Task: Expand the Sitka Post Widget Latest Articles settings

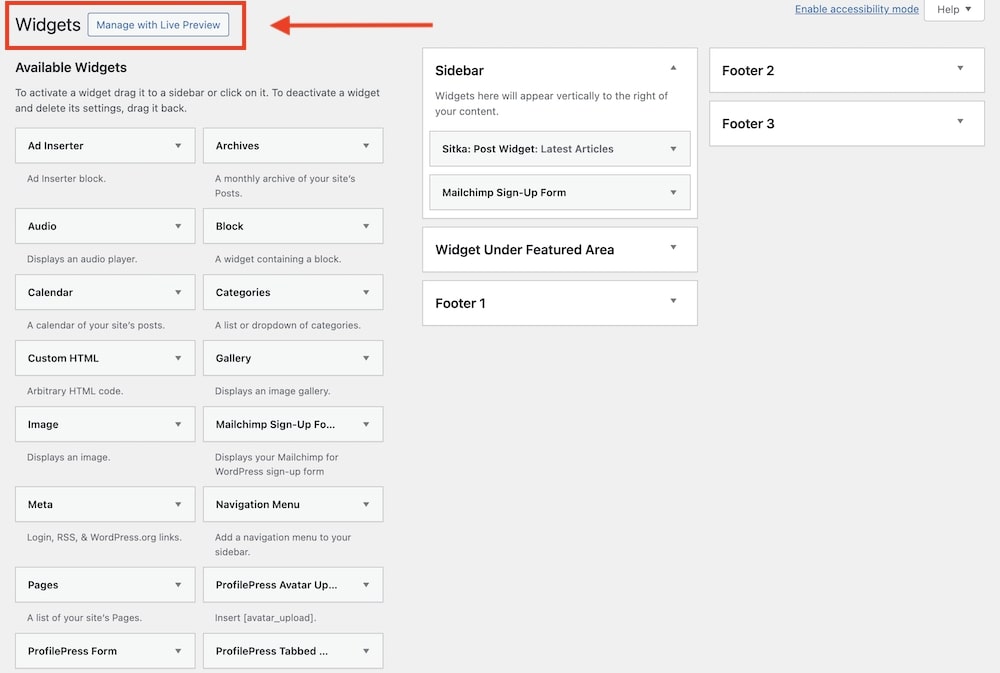Action: pyautogui.click(x=673, y=149)
